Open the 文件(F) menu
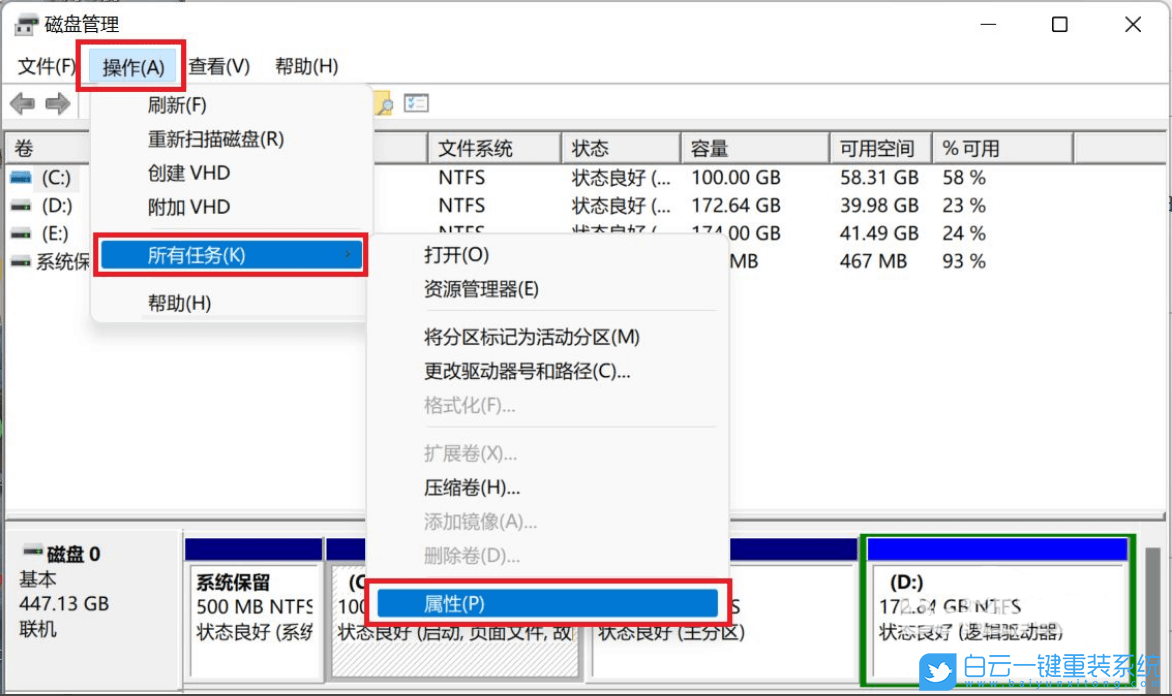This screenshot has height=696, width=1172. coord(44,66)
